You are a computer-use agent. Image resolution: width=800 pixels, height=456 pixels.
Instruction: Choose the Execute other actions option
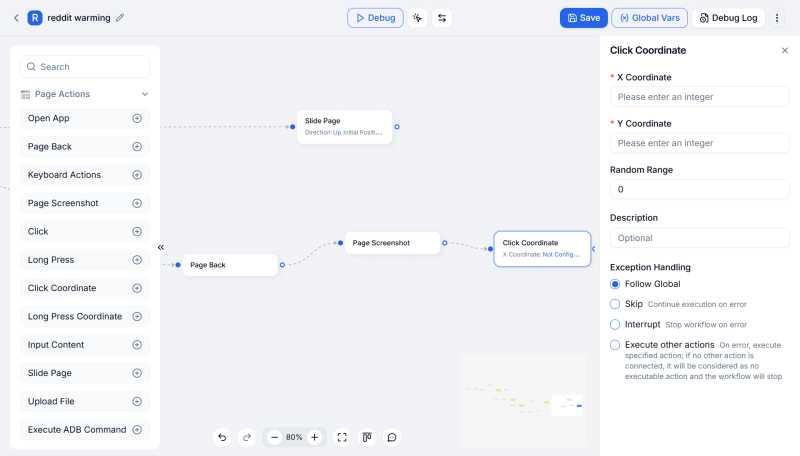[615, 345]
